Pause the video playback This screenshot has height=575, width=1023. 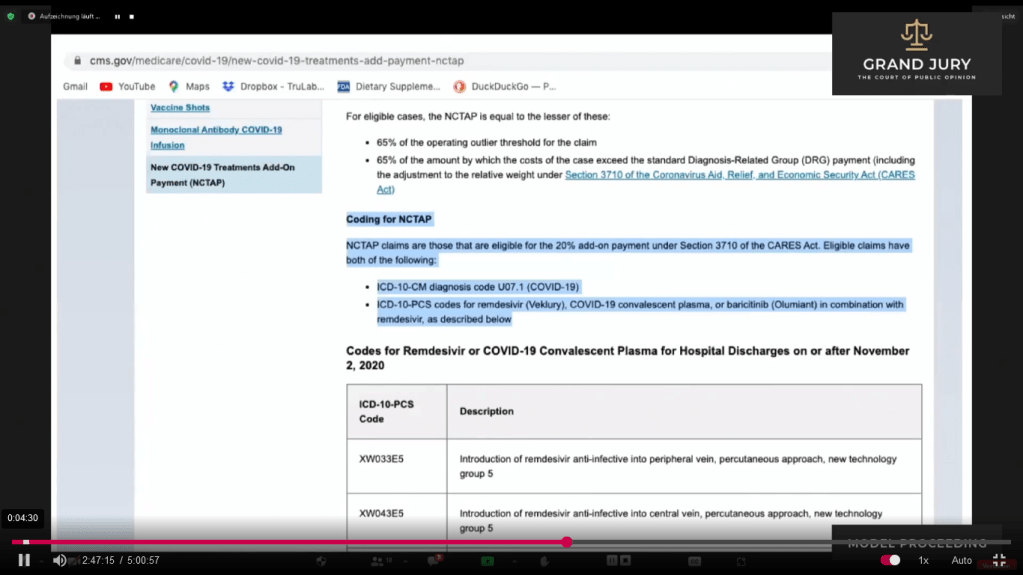[24, 560]
